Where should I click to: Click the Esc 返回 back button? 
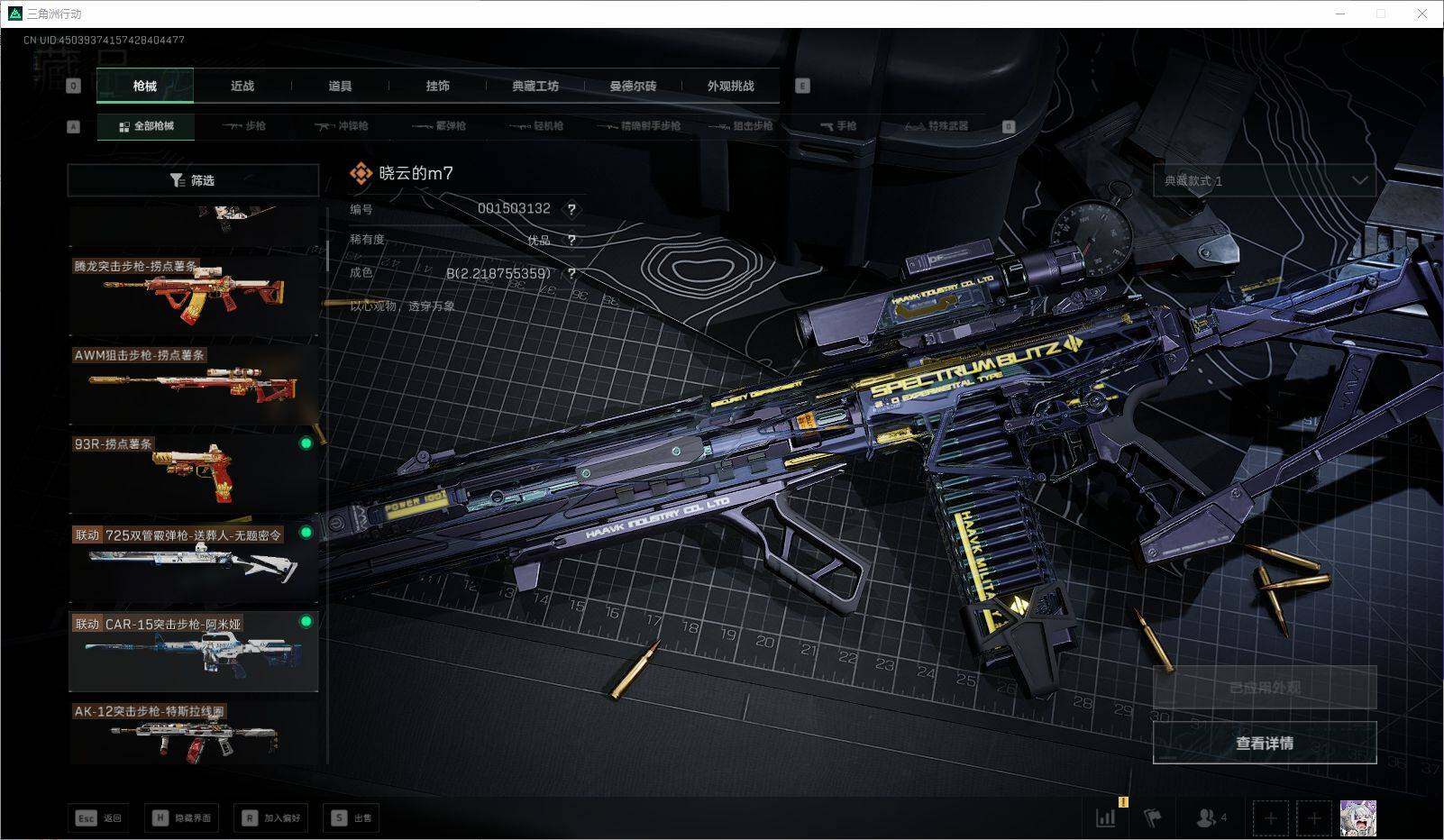click(x=98, y=818)
